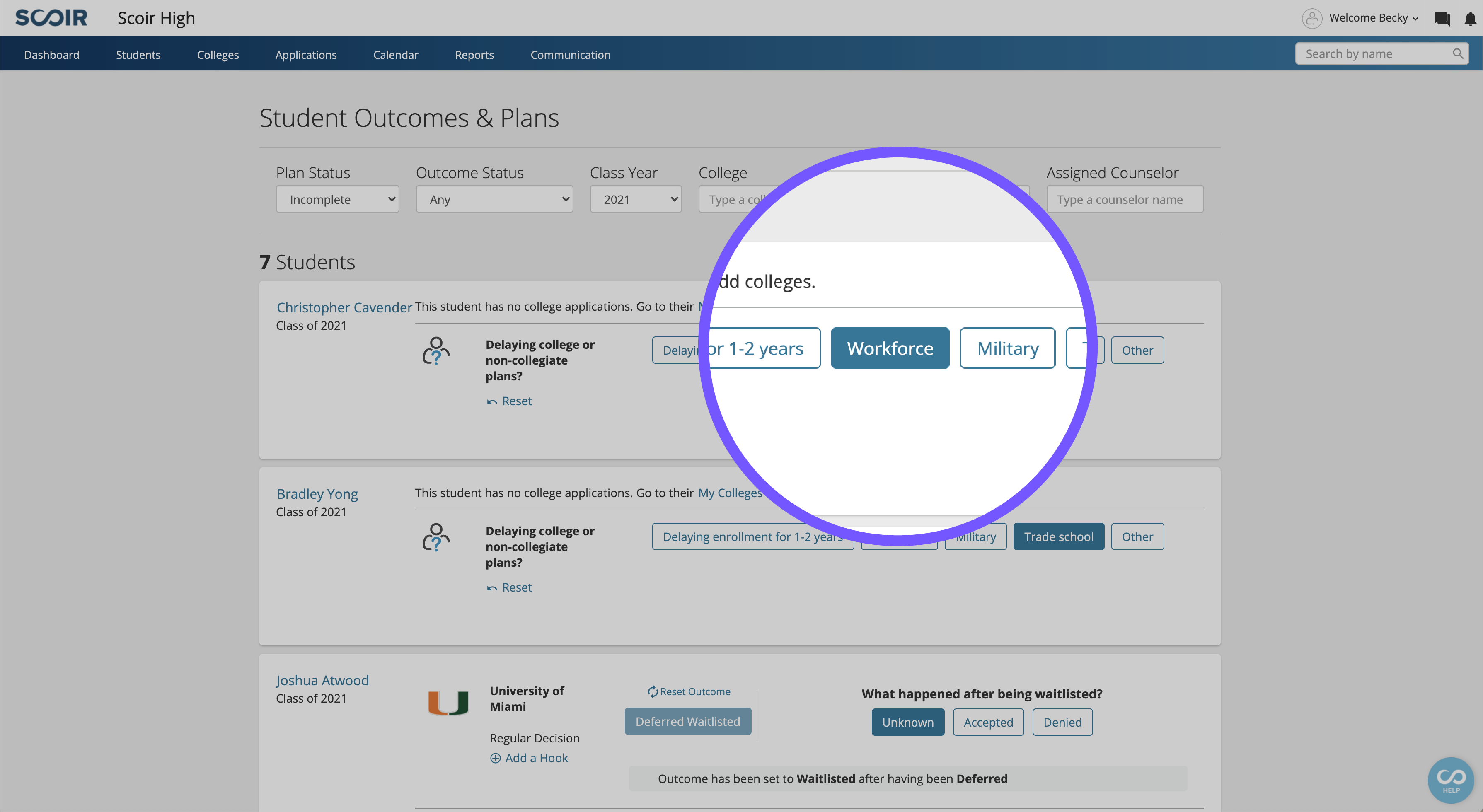The height and width of the screenshot is (812, 1483).
Task: Expand the Outcome Status dropdown filter
Action: (x=494, y=198)
